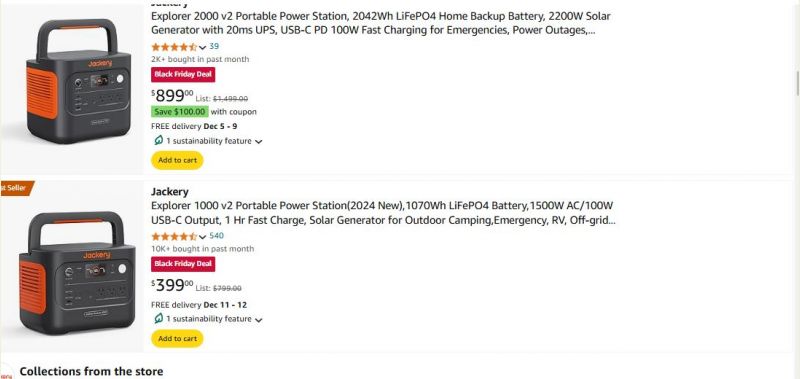Viewport: 800px width, 379px height.
Task: Expand rating breakdown chevron for Explorer 1000
Action: 202,237
